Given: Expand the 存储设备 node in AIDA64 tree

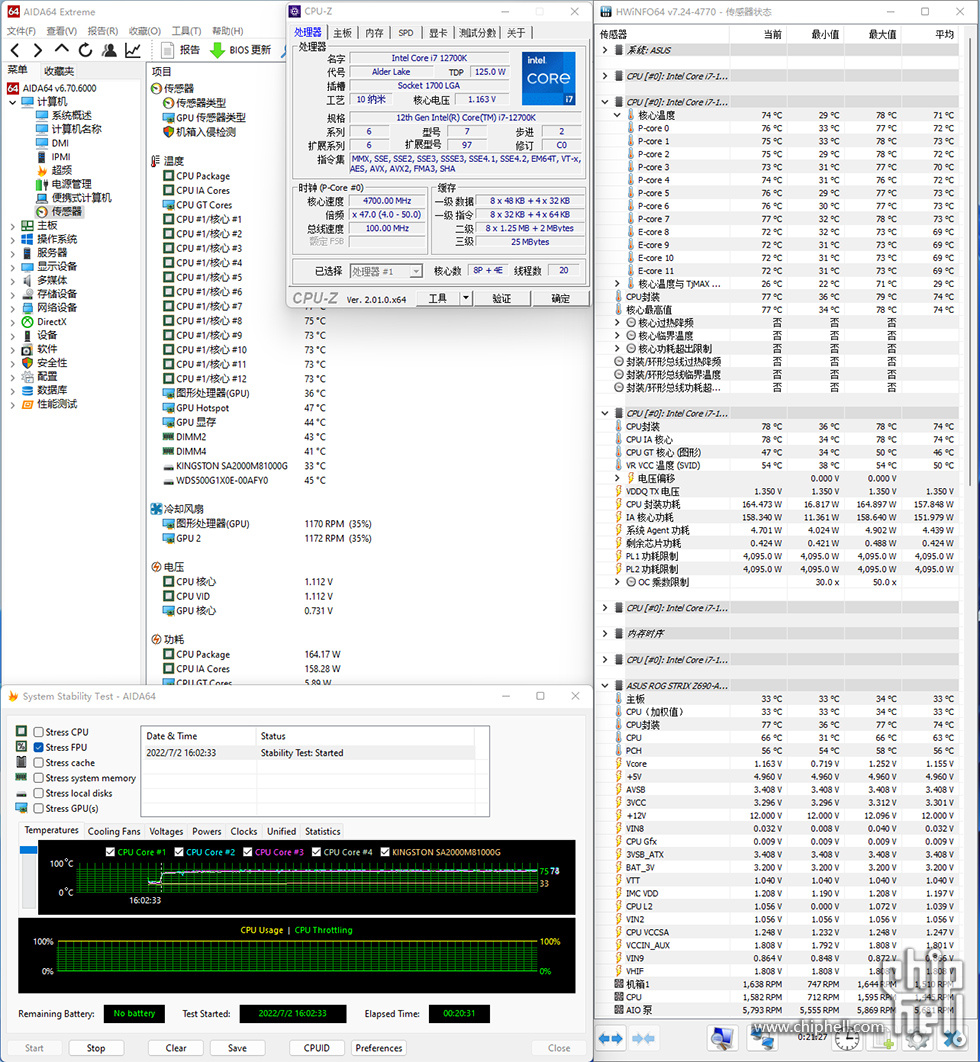Looking at the screenshot, I should 12,294.
